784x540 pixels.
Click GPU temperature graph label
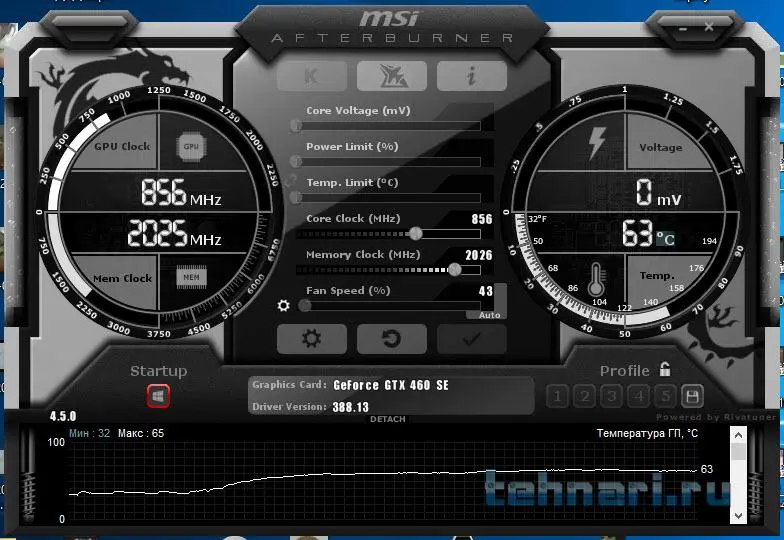[x=647, y=433]
